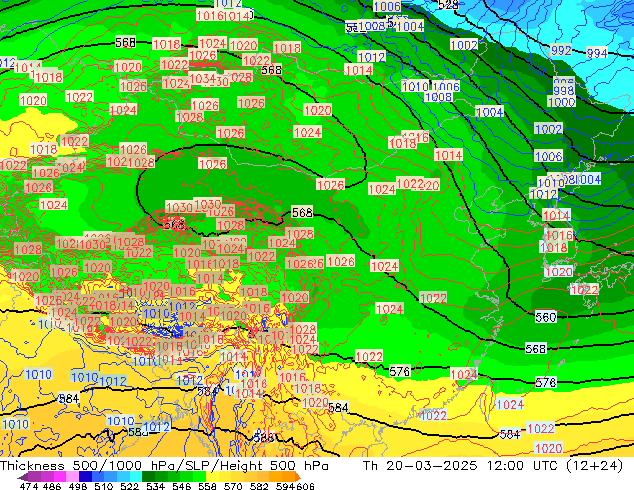This screenshot has width=634, height=490.
Task: Click the 534 legend value
Action: [155, 486]
